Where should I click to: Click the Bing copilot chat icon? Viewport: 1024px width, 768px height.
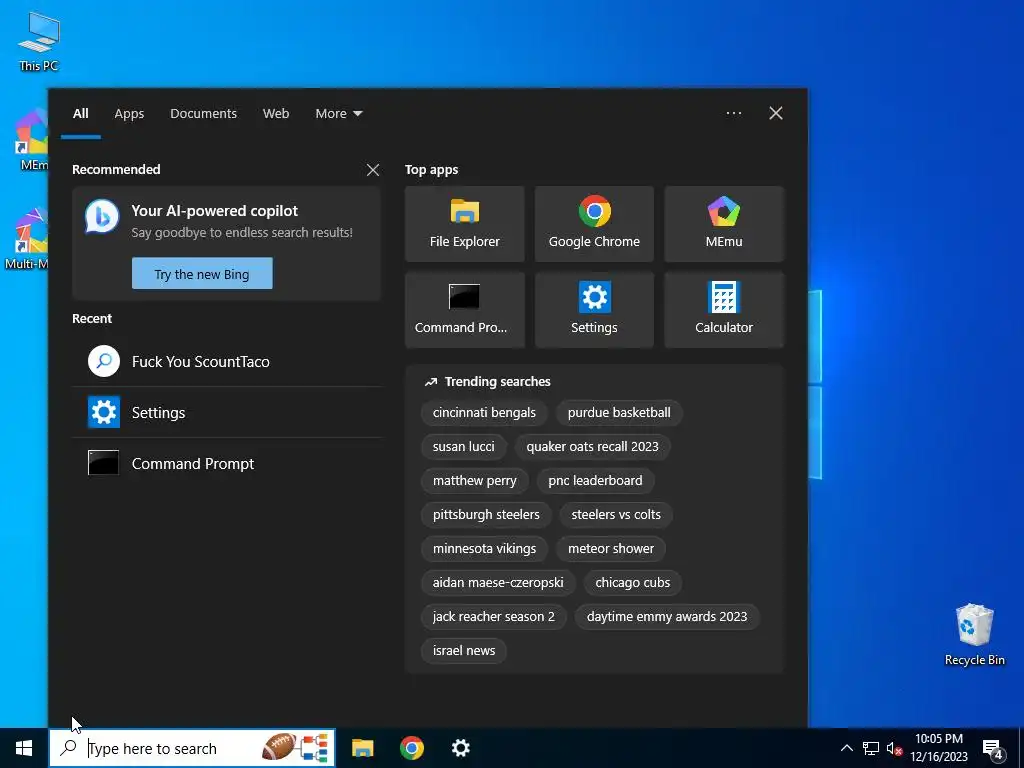(x=102, y=217)
